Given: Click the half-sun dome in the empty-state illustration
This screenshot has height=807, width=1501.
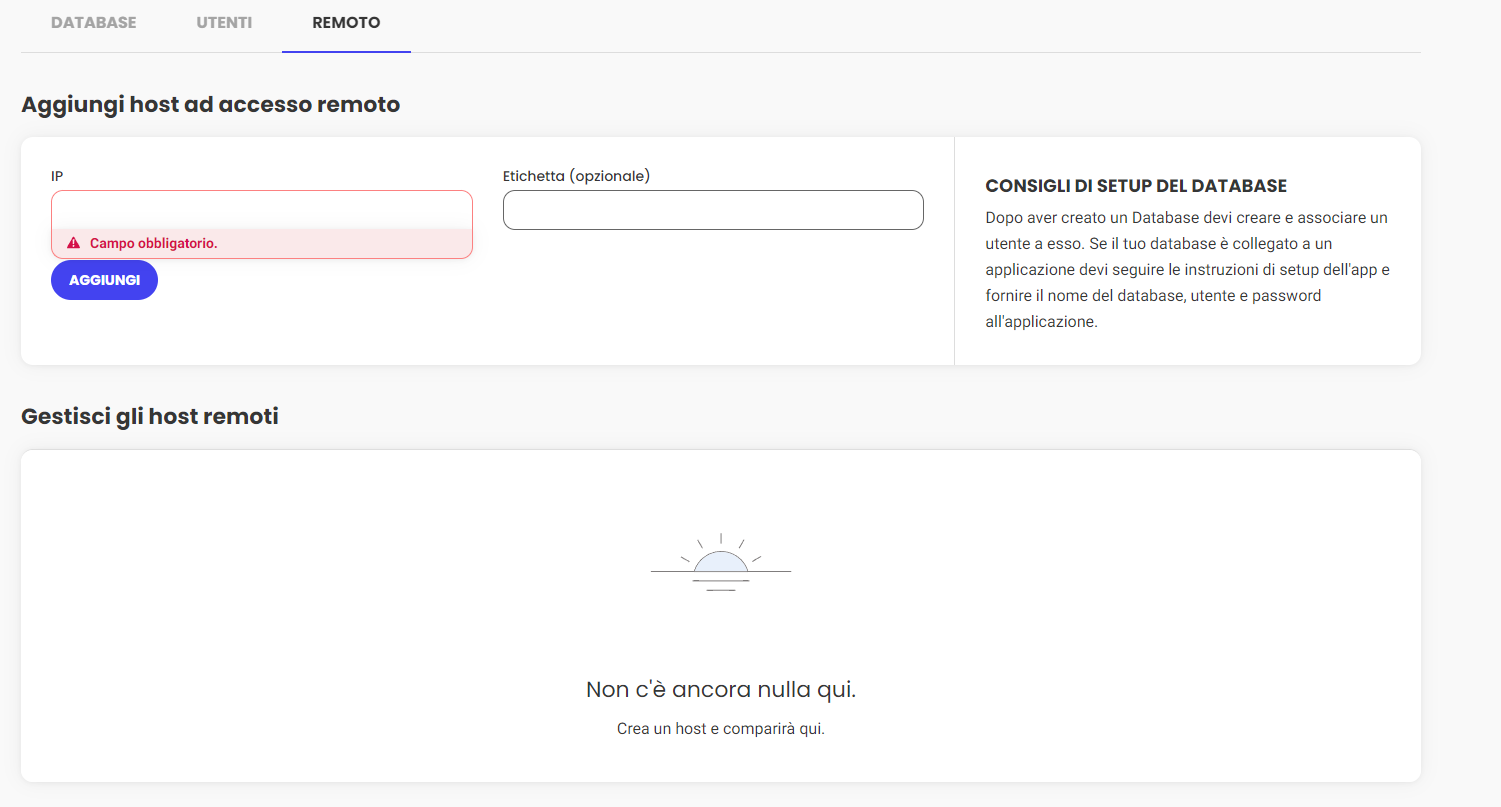Looking at the screenshot, I should coord(721,563).
